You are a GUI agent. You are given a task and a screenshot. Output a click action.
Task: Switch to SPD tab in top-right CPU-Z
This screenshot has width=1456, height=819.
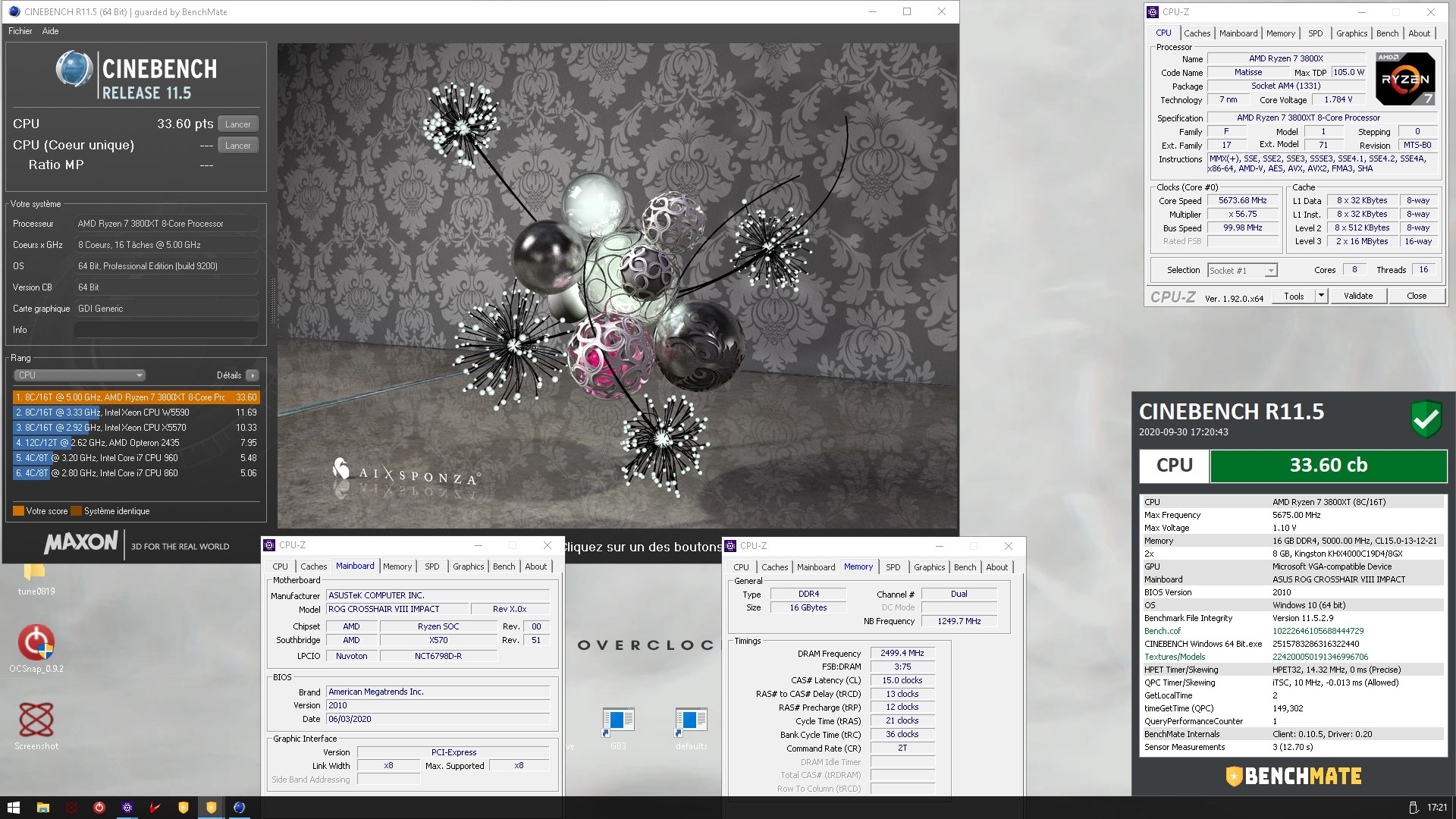[1315, 33]
